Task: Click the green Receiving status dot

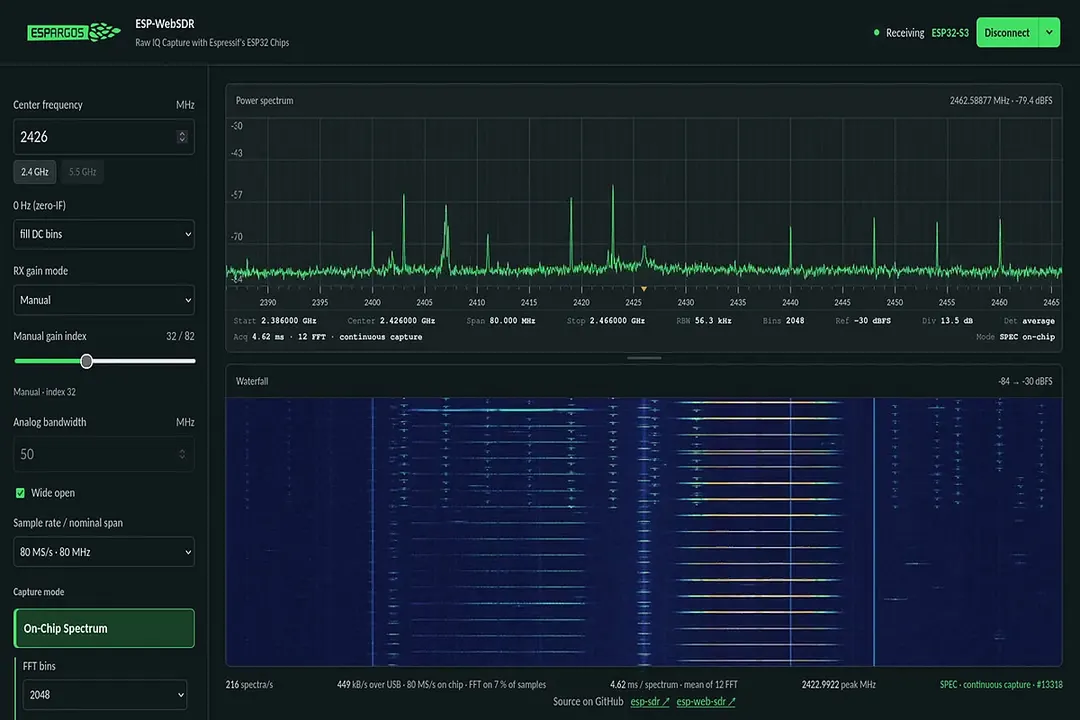Action: pos(876,32)
